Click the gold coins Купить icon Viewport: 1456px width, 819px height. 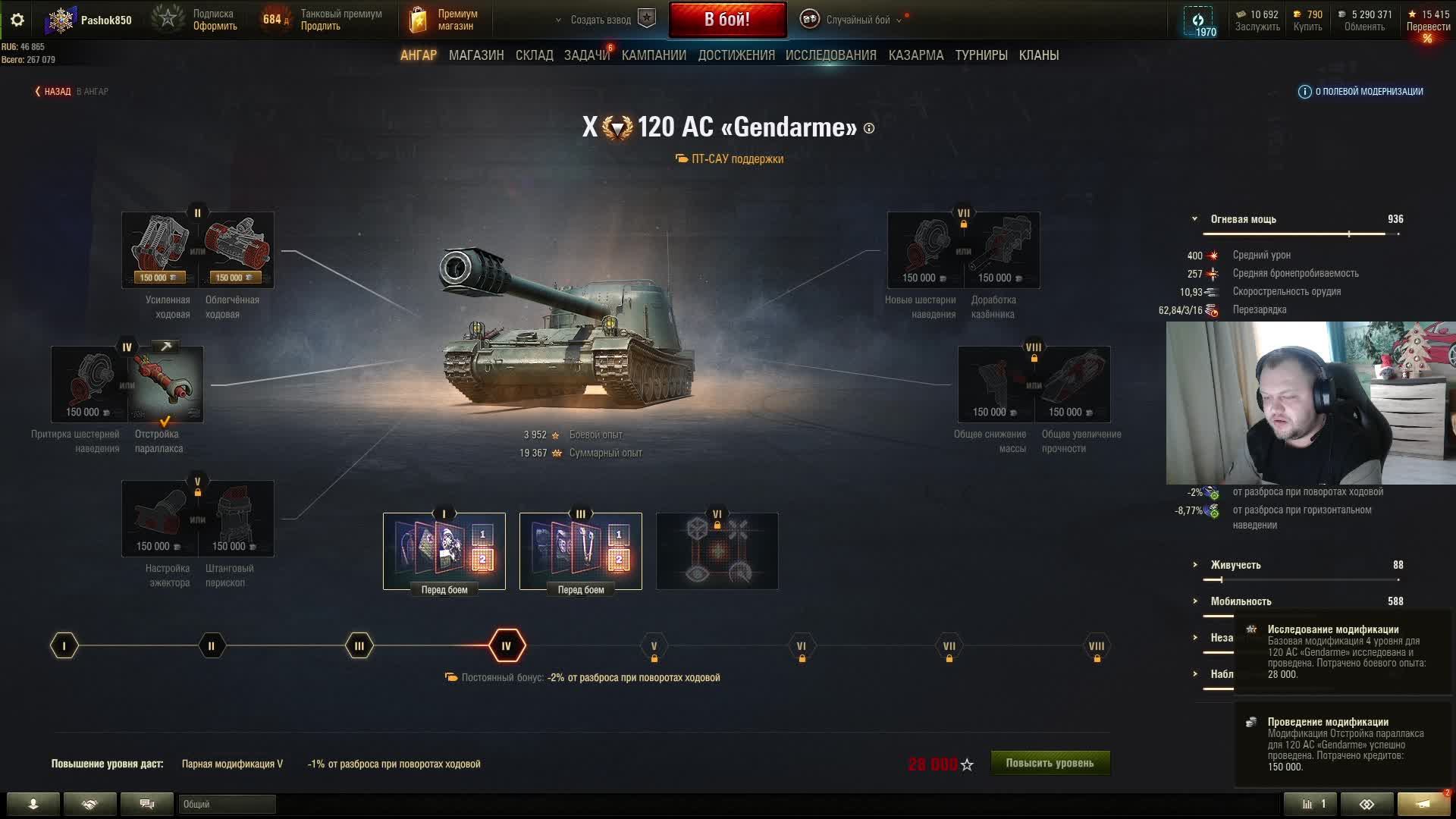[1298, 14]
